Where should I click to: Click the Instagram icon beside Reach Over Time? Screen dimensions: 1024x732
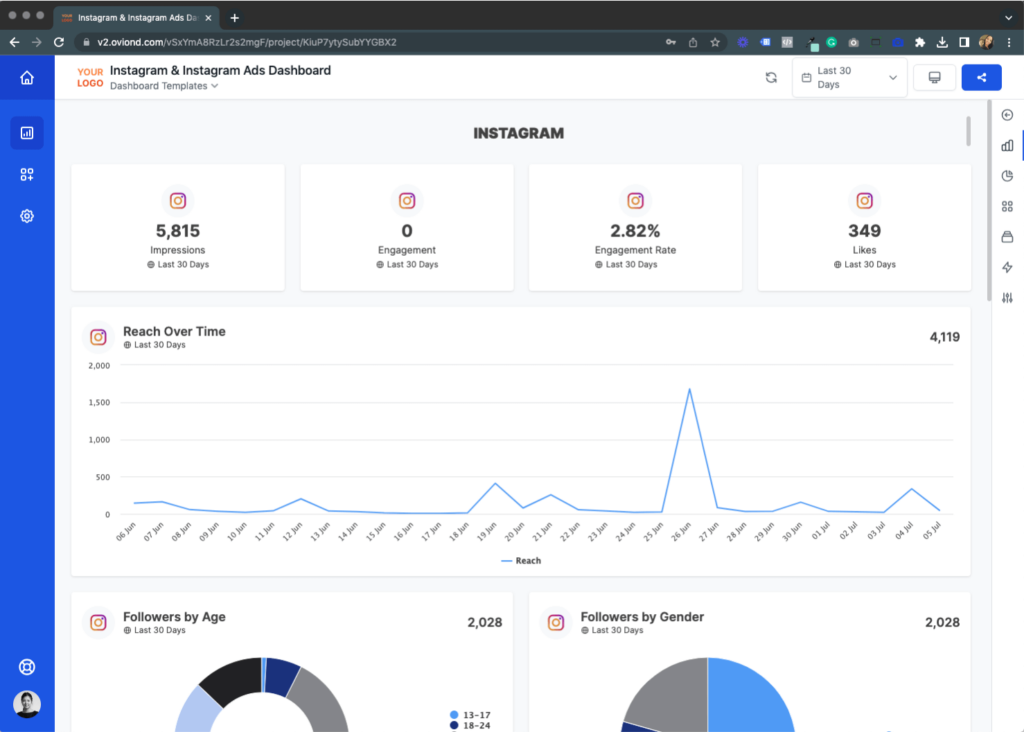[98, 337]
